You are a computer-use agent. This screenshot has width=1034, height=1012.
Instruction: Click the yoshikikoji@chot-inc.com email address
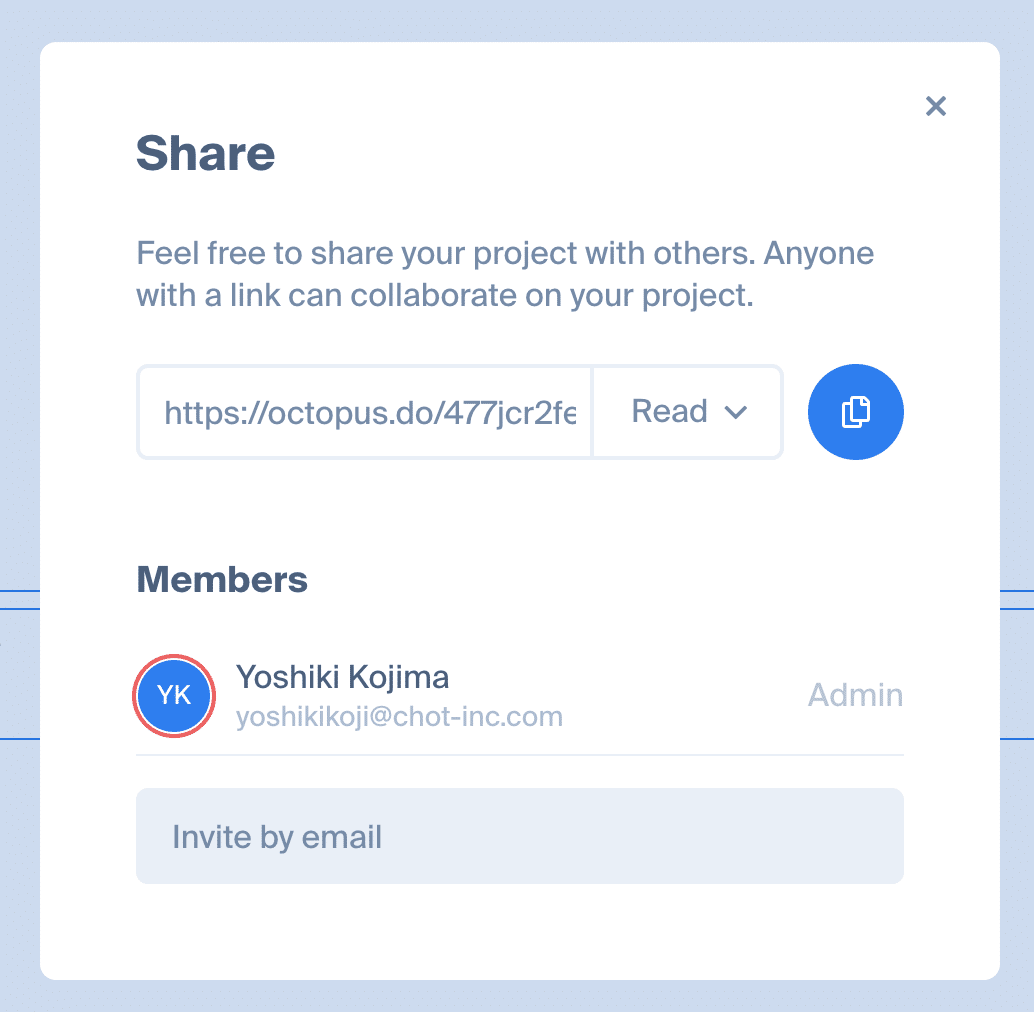click(400, 717)
